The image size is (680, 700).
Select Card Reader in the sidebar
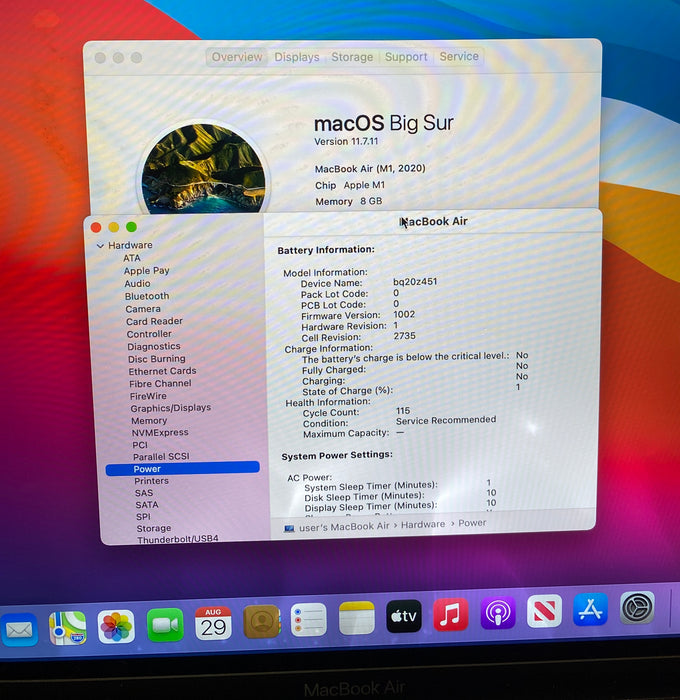154,321
